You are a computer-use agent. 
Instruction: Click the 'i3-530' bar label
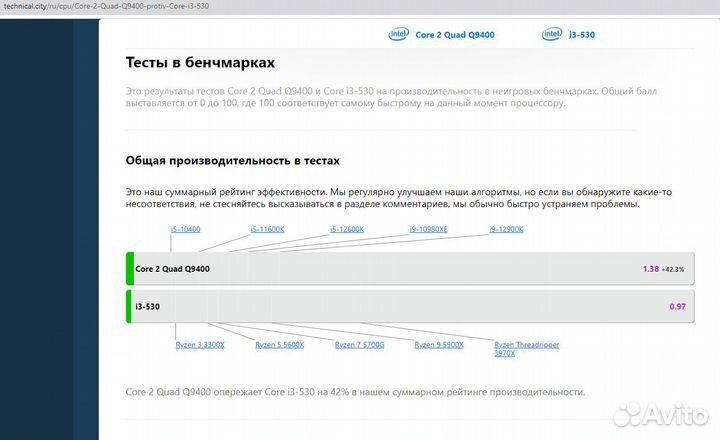click(147, 306)
